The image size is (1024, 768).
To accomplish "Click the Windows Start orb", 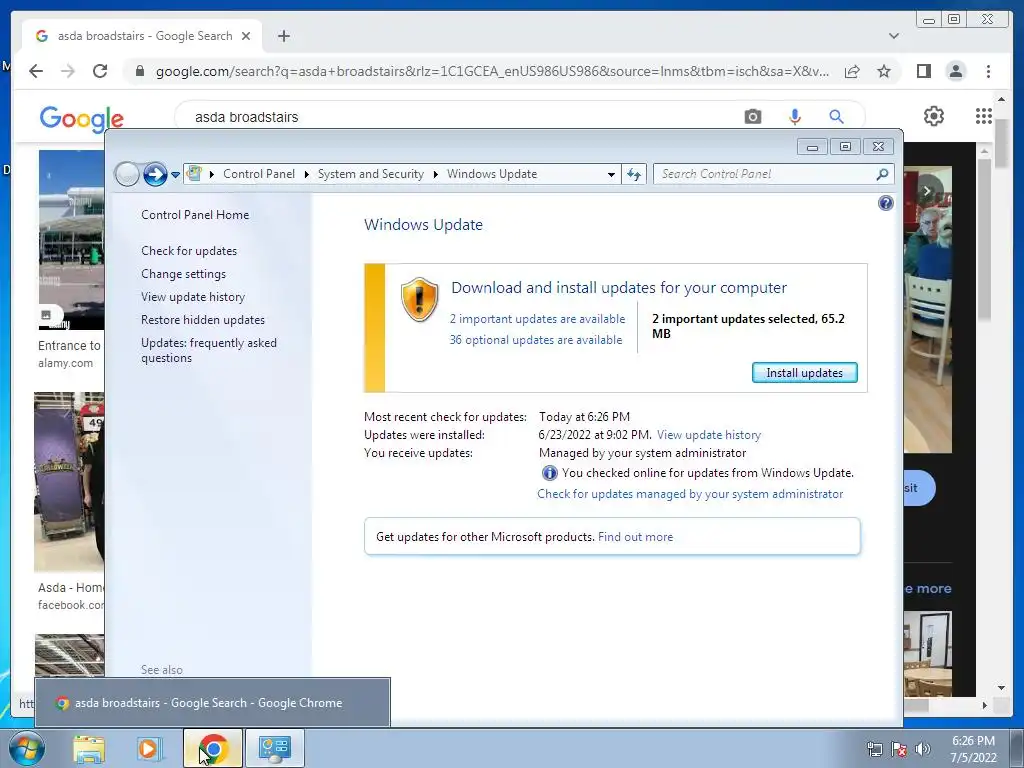I will point(26,748).
